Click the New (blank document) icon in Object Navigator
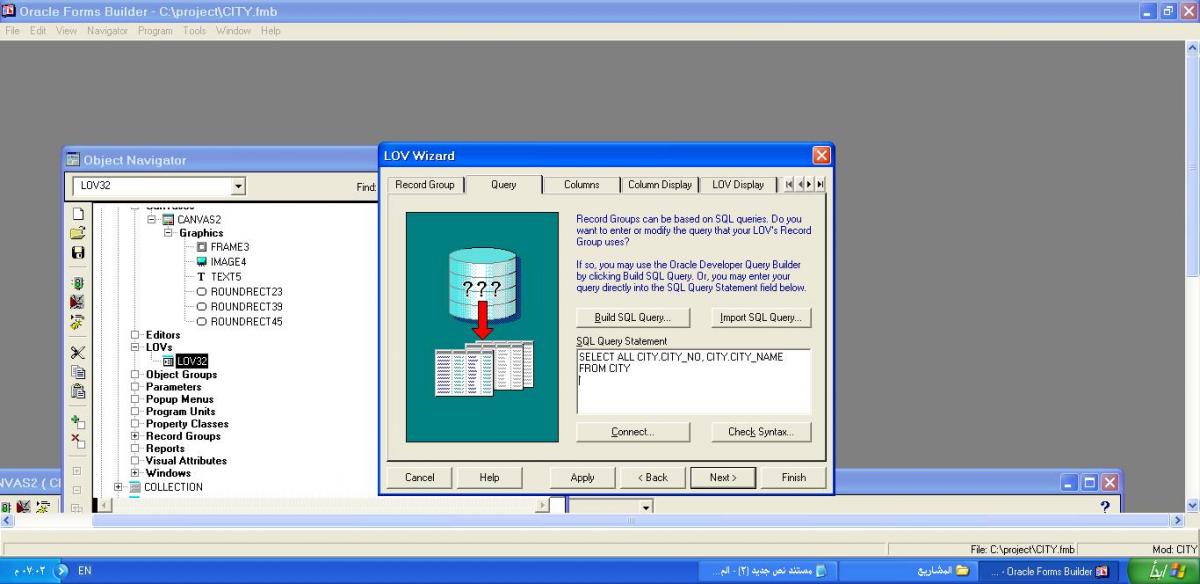The image size is (1200, 584). 77,213
